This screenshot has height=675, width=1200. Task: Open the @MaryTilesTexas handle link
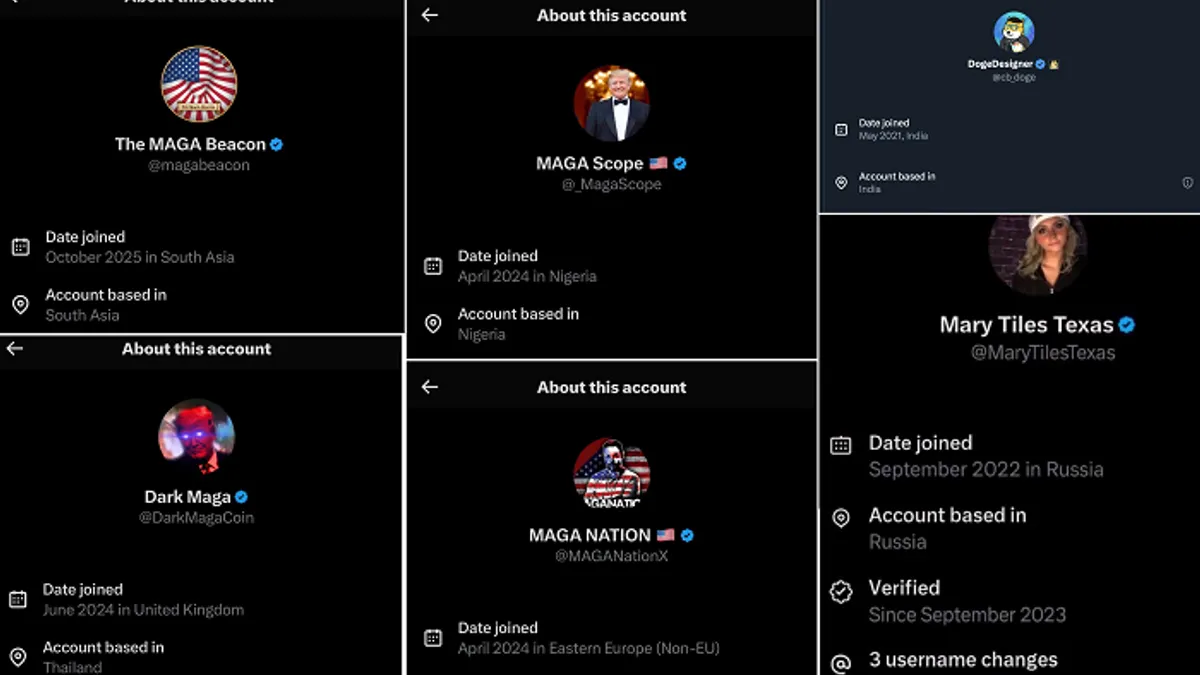[1043, 352]
